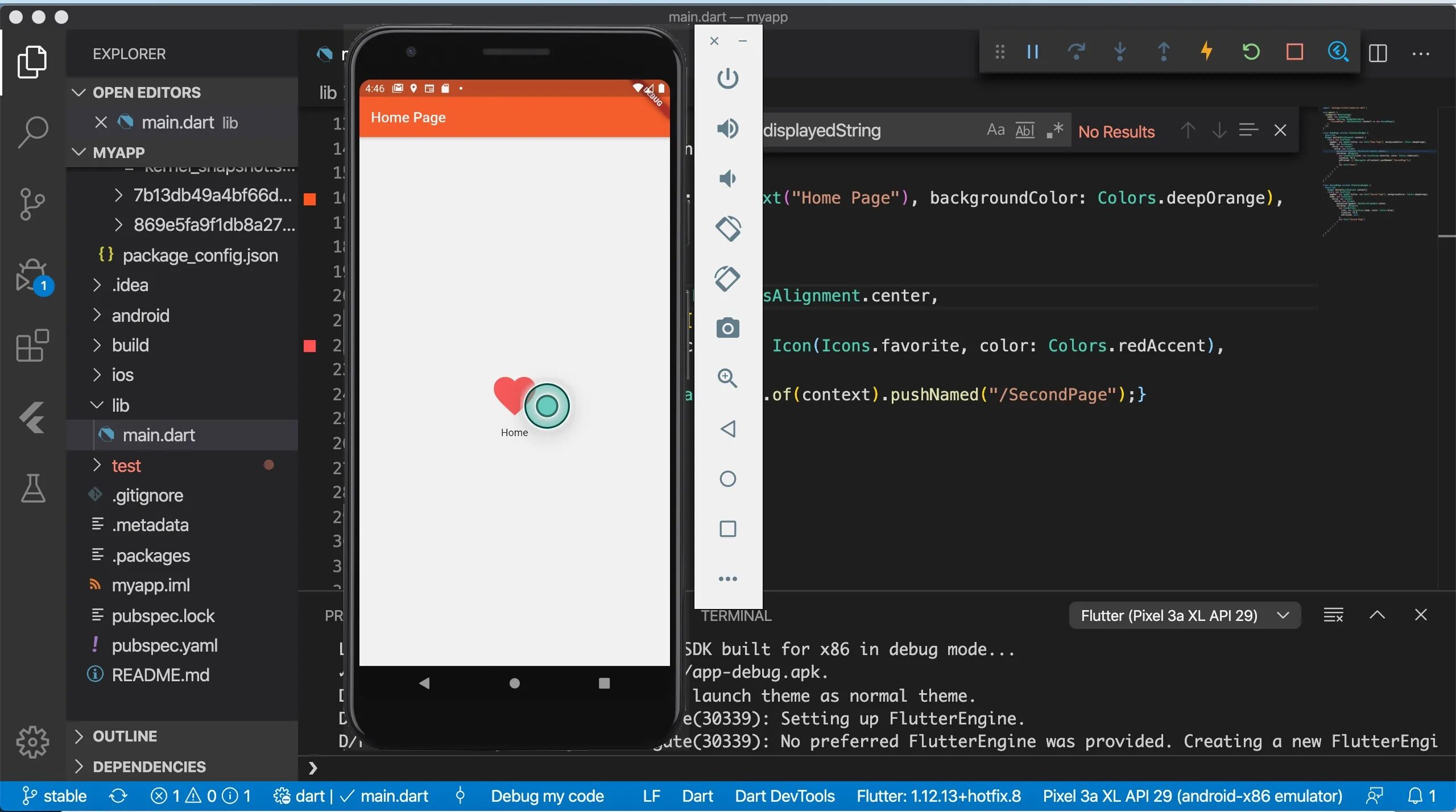Expand the android folder
Viewport: 1456px width, 812px height.
pyautogui.click(x=140, y=315)
